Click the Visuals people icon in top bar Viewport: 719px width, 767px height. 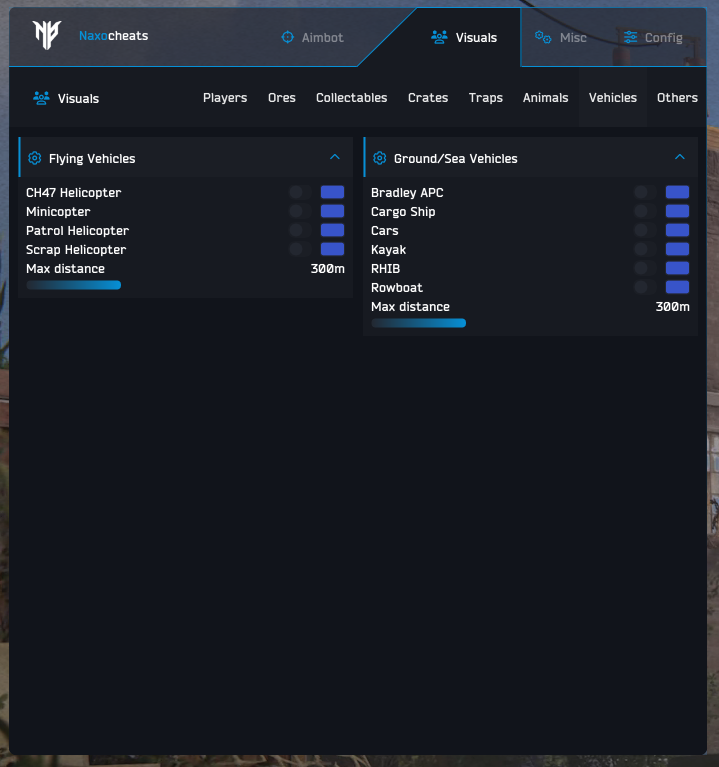click(439, 37)
